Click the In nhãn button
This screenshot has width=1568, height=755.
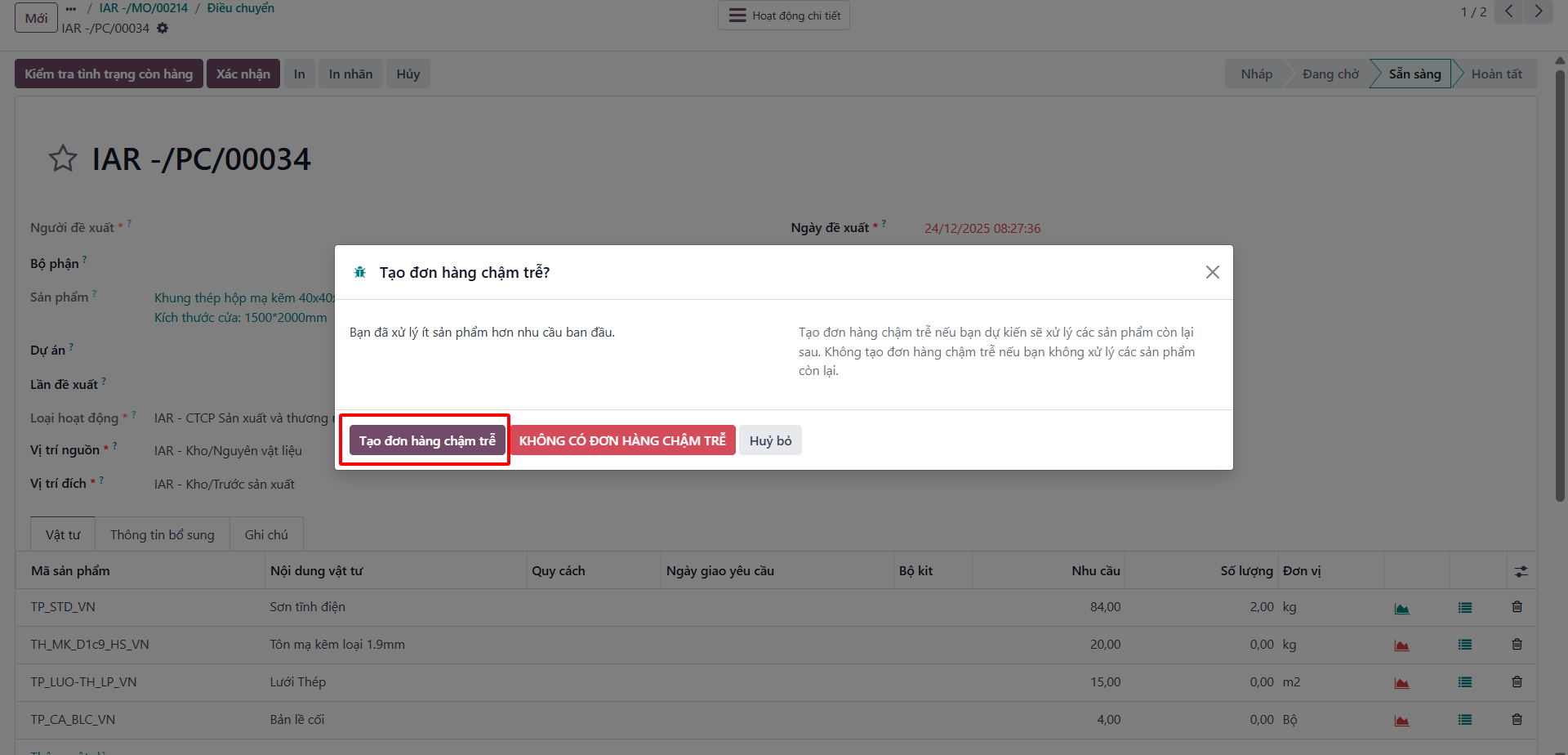coord(350,74)
